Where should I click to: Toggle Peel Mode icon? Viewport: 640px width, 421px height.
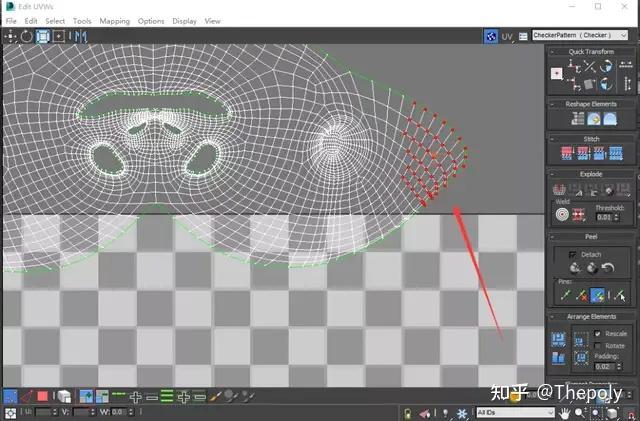pos(591,268)
